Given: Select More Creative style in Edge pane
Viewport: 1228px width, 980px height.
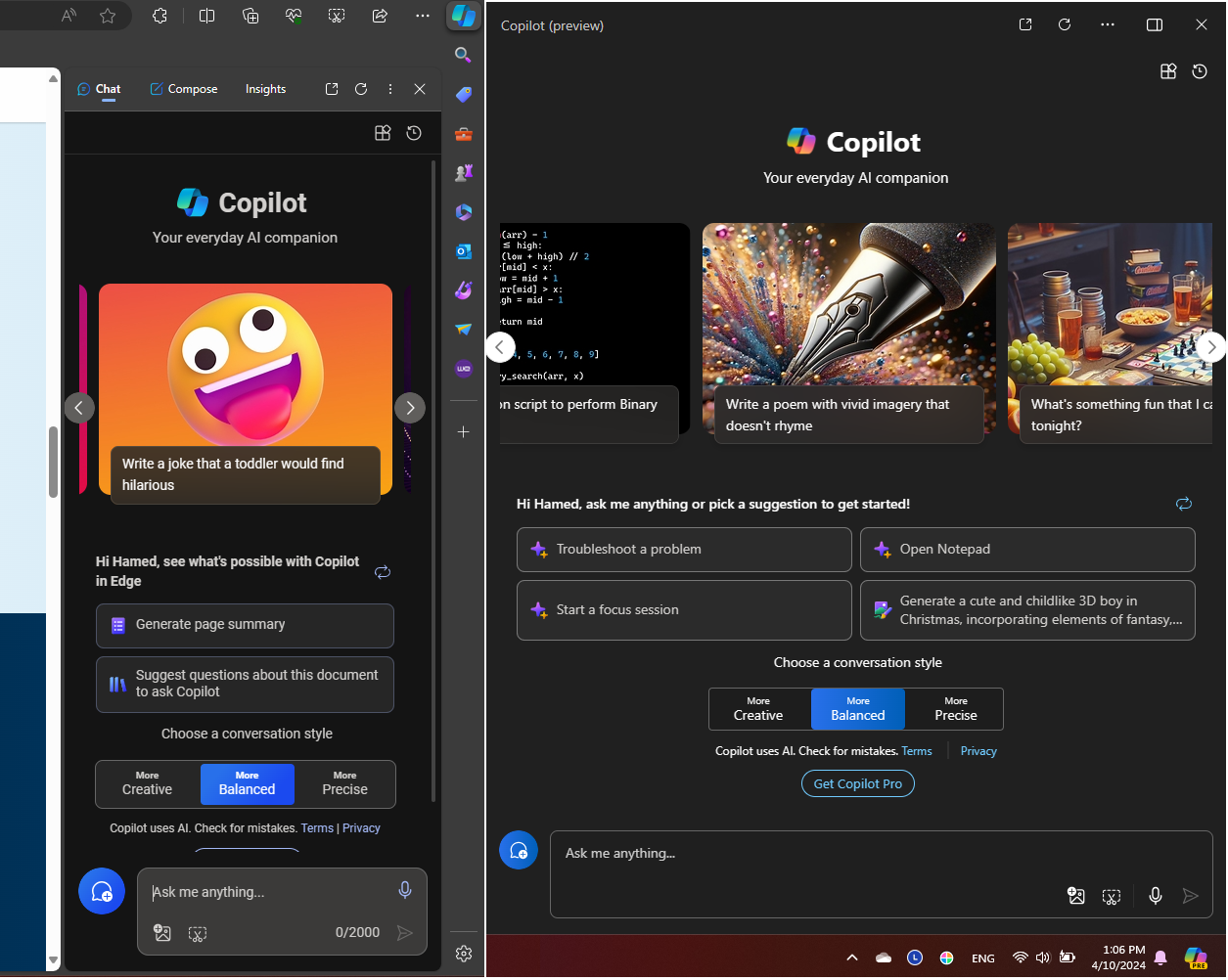Looking at the screenshot, I should [148, 784].
